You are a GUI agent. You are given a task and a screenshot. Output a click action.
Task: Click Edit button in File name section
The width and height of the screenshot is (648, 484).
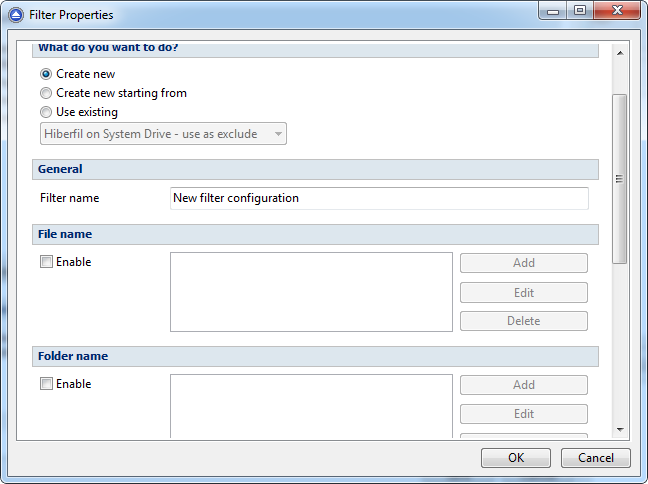(524, 293)
